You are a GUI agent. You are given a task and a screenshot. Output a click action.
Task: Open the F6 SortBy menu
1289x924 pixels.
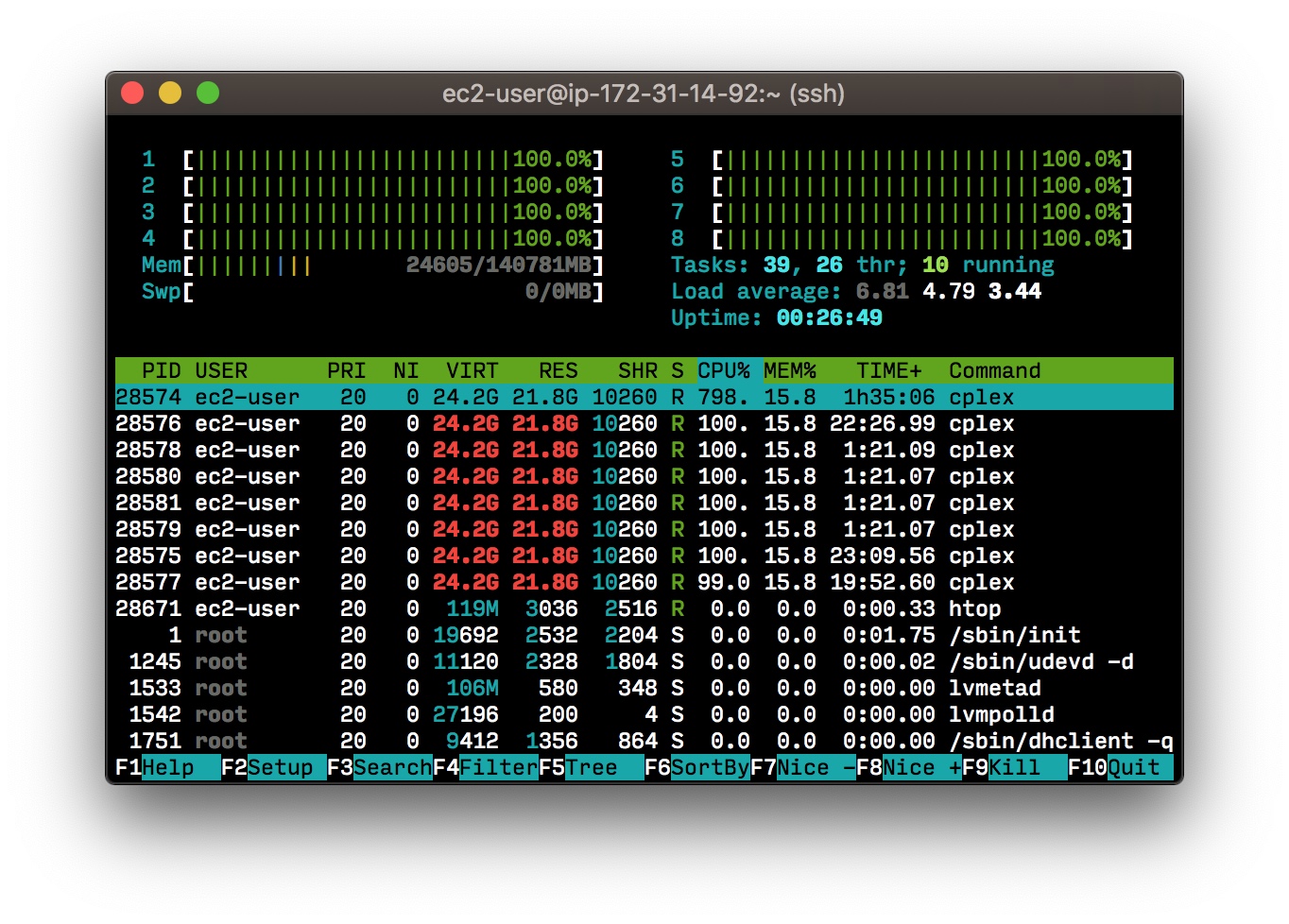696,767
